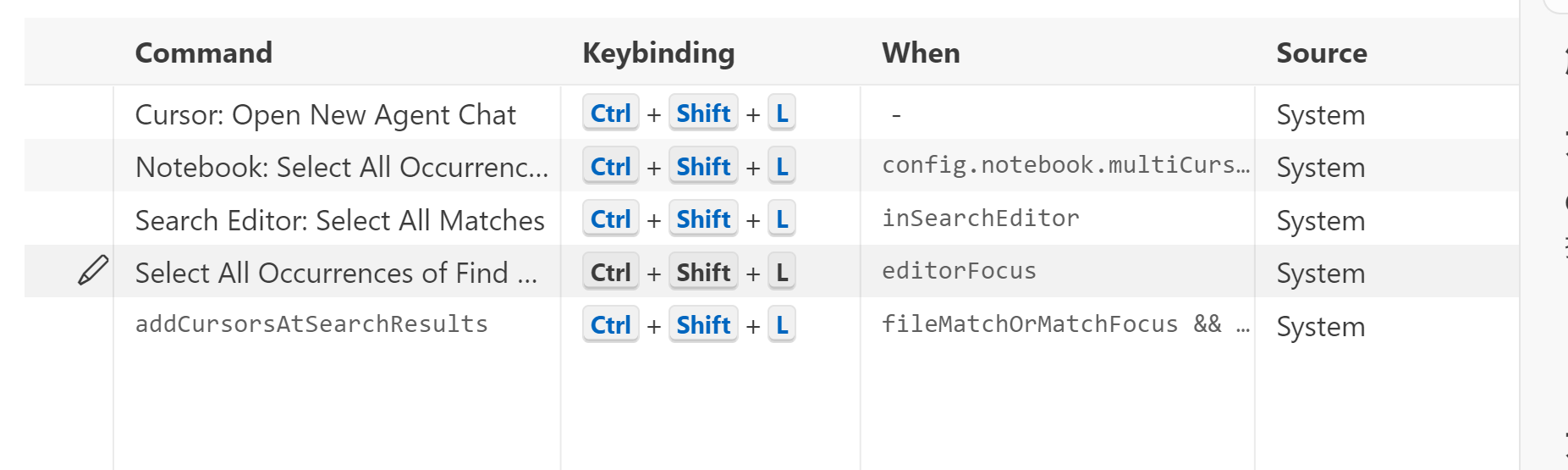Image resolution: width=1568 pixels, height=470 pixels.
Task: Click the Command column header
Action: 204,53
